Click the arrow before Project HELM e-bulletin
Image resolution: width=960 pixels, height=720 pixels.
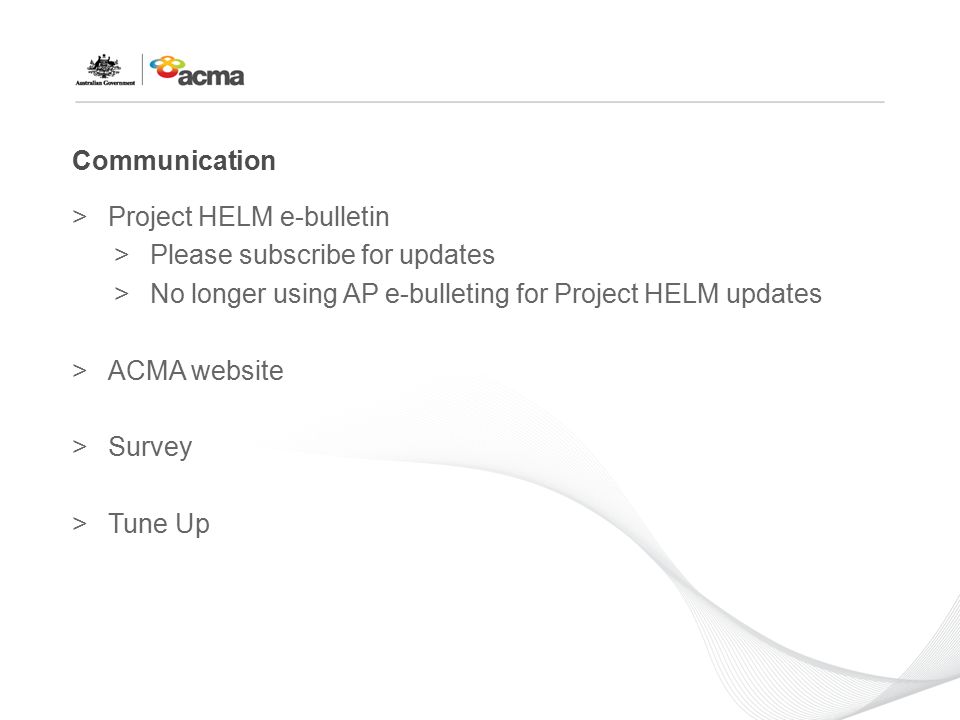point(80,217)
